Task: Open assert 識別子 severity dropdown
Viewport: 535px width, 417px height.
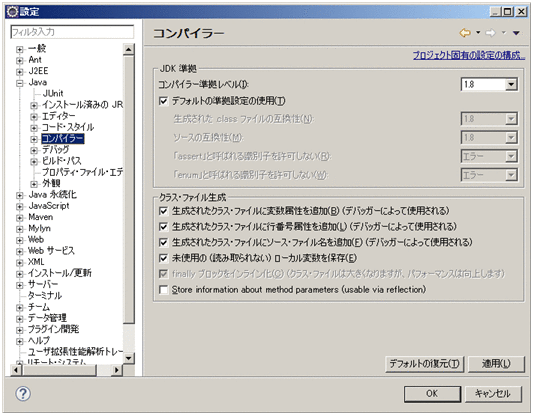Action: [x=511, y=157]
